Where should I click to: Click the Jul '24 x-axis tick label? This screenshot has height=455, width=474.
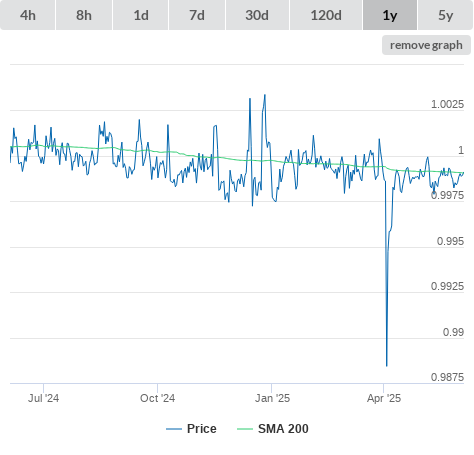coord(43,398)
